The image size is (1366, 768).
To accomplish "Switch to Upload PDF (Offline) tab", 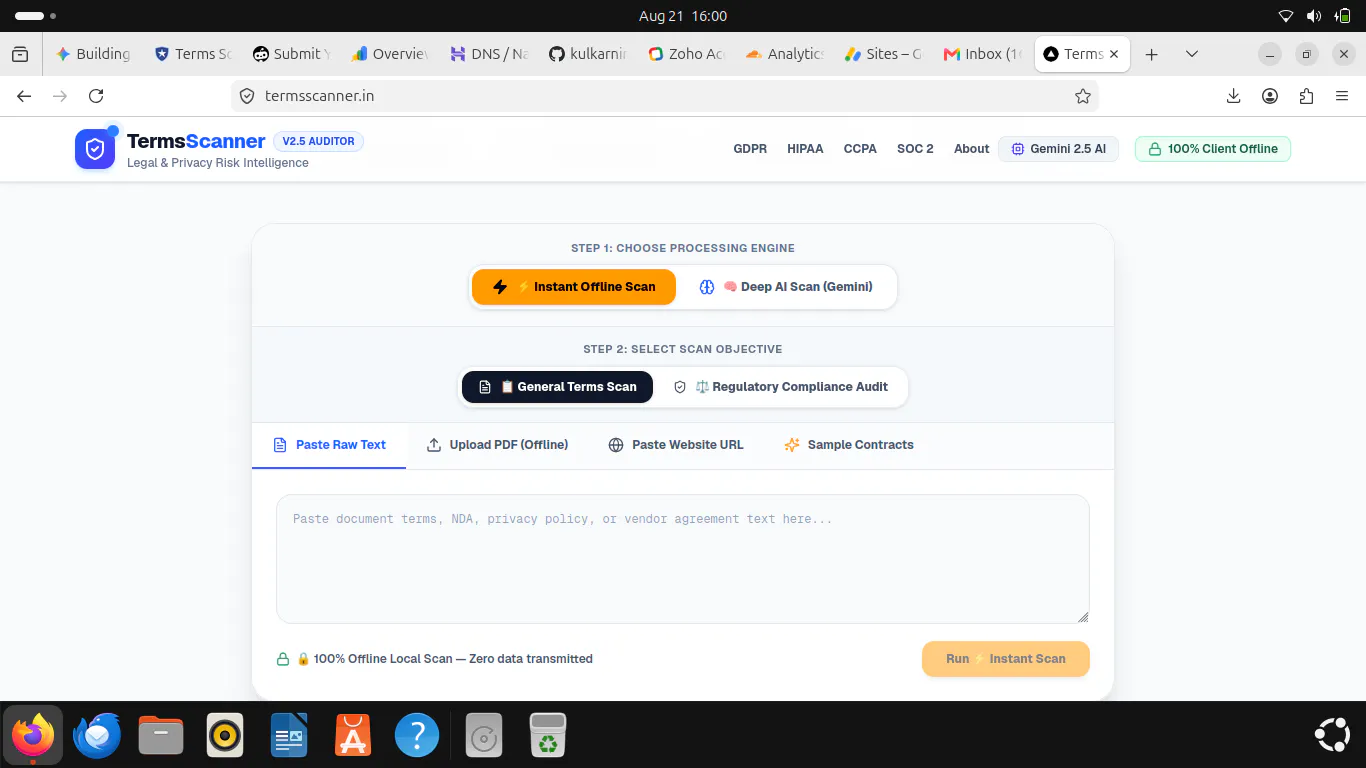I will click(497, 445).
